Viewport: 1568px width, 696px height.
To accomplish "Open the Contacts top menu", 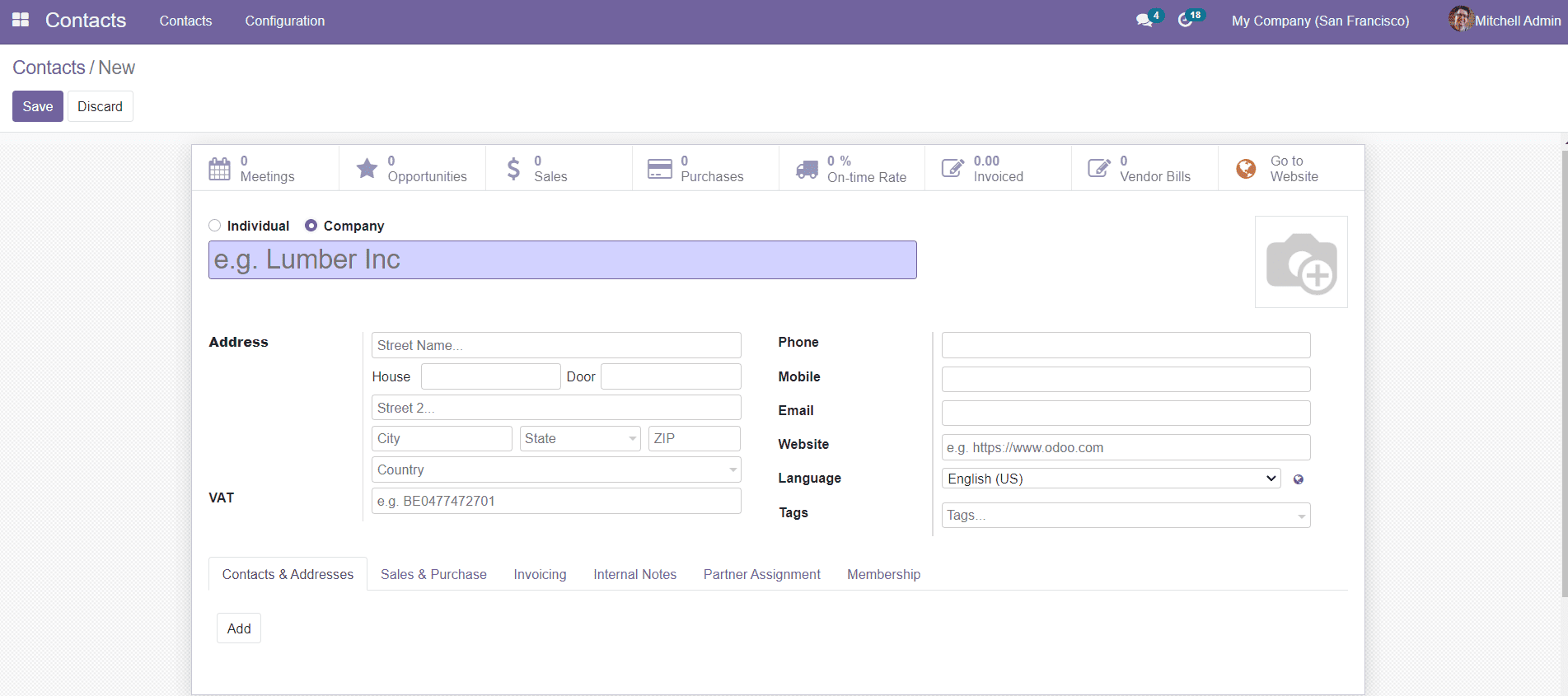I will tap(185, 21).
